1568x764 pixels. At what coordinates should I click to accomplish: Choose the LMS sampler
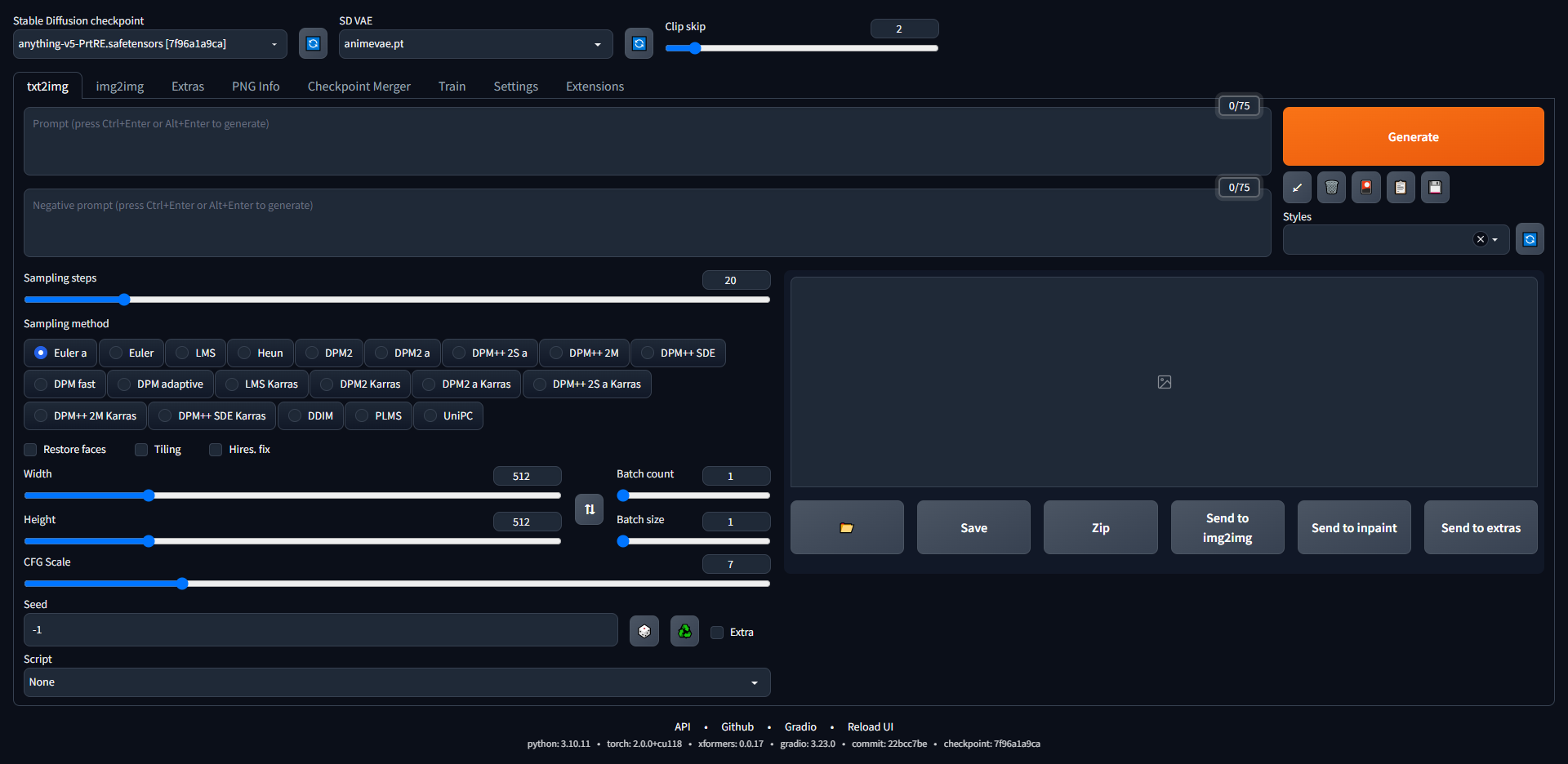(196, 353)
